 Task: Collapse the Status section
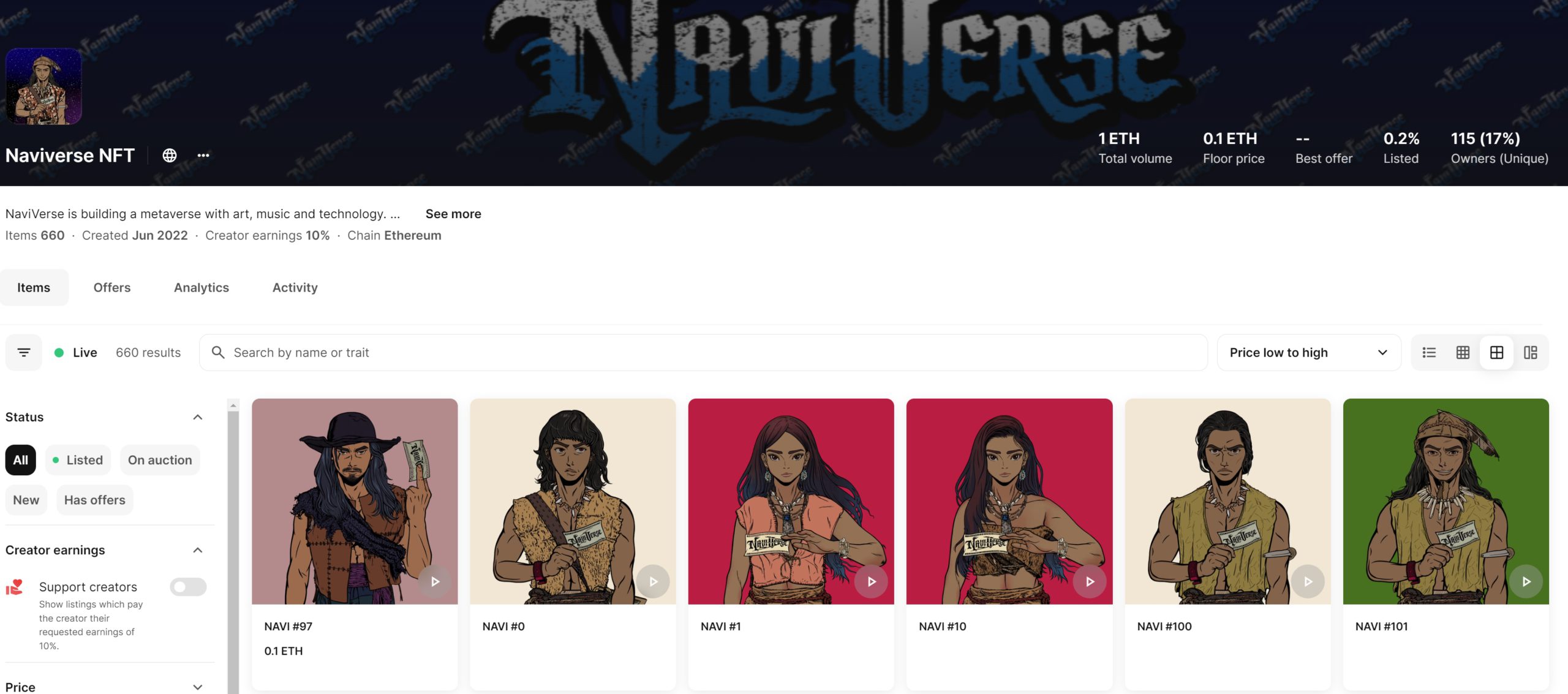(198, 417)
